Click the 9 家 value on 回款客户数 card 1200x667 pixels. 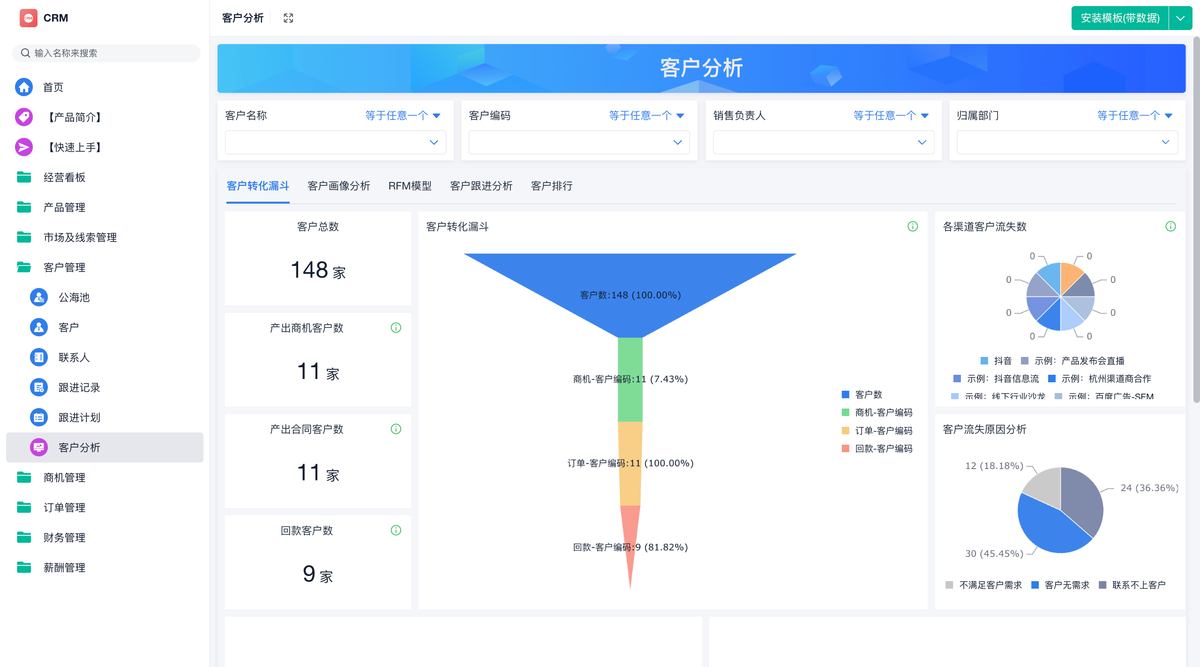tap(317, 574)
